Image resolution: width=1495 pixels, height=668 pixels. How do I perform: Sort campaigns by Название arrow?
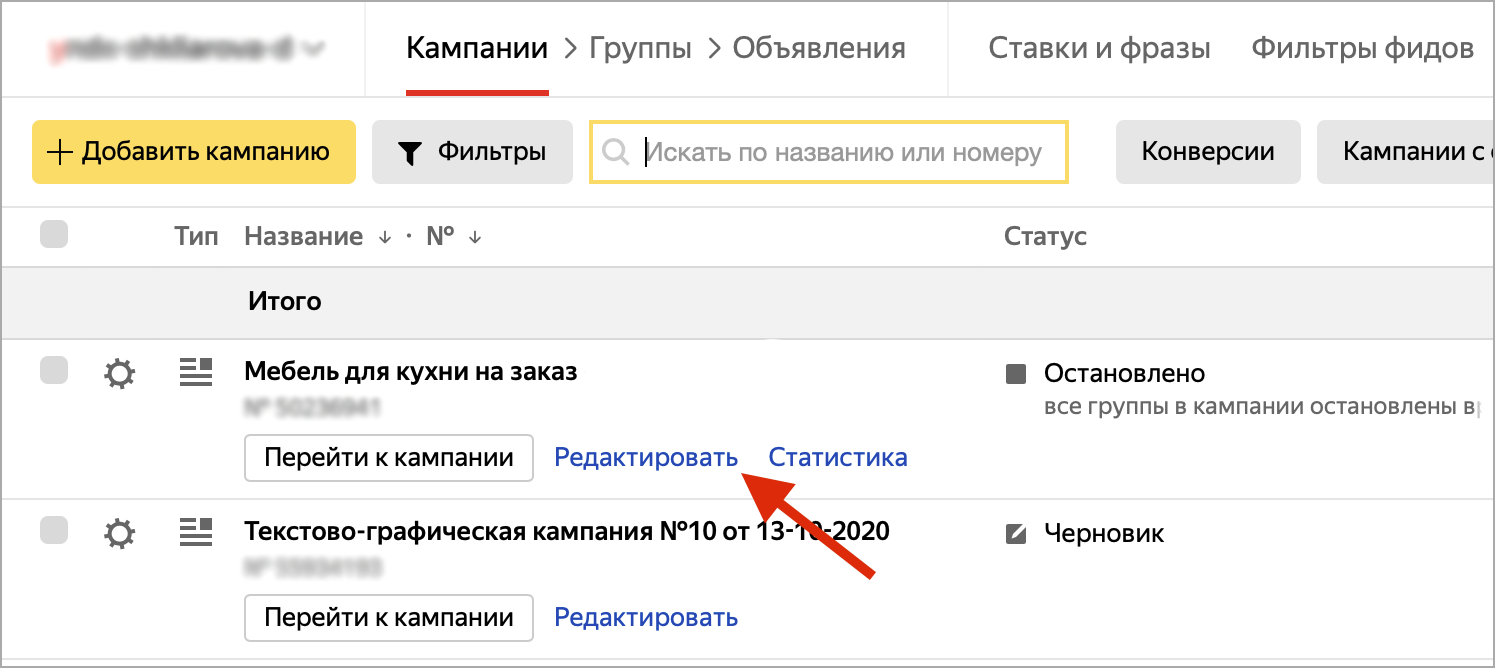point(385,238)
